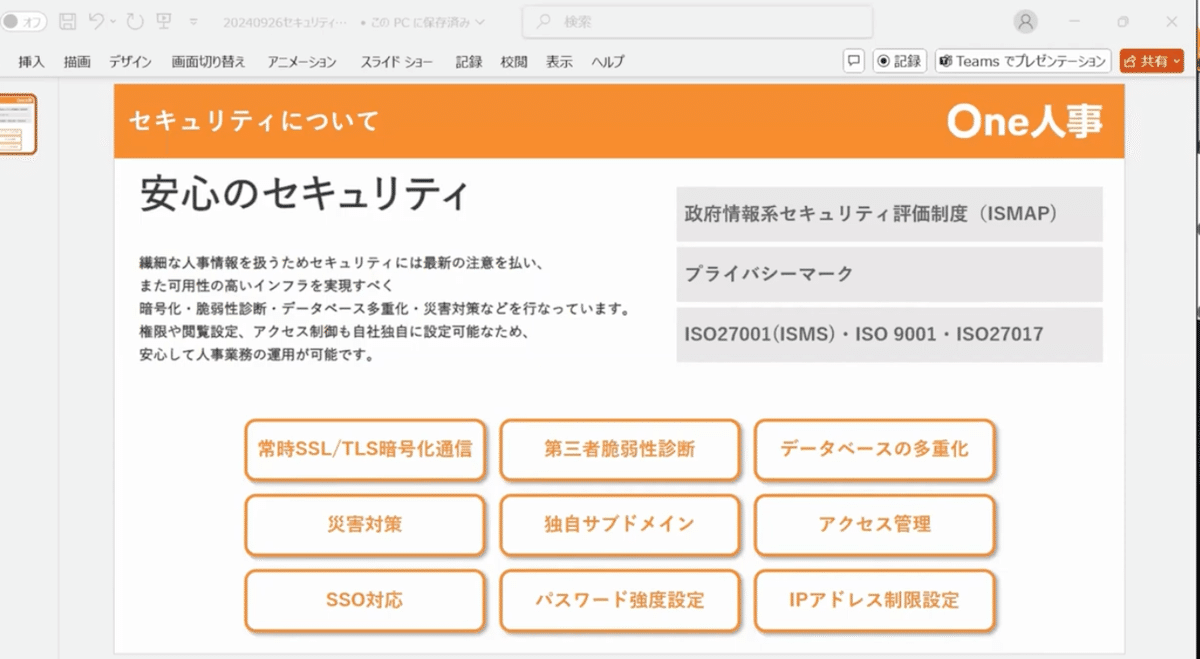The image size is (1200, 659).
Task: Open the user account profile icon
Action: [1025, 21]
